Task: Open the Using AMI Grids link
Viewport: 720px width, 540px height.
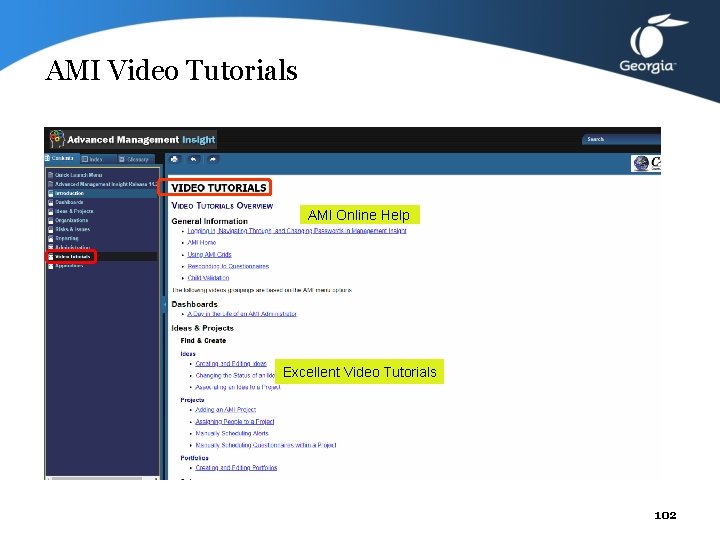Action: click(209, 254)
